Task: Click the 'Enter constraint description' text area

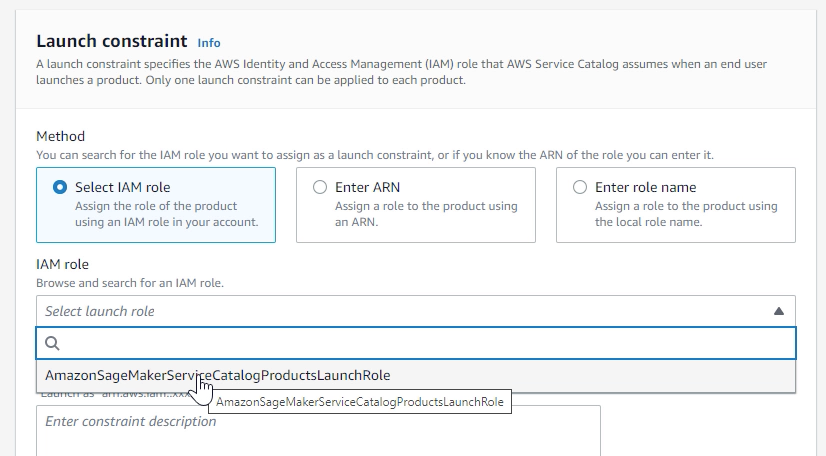Action: click(x=318, y=430)
